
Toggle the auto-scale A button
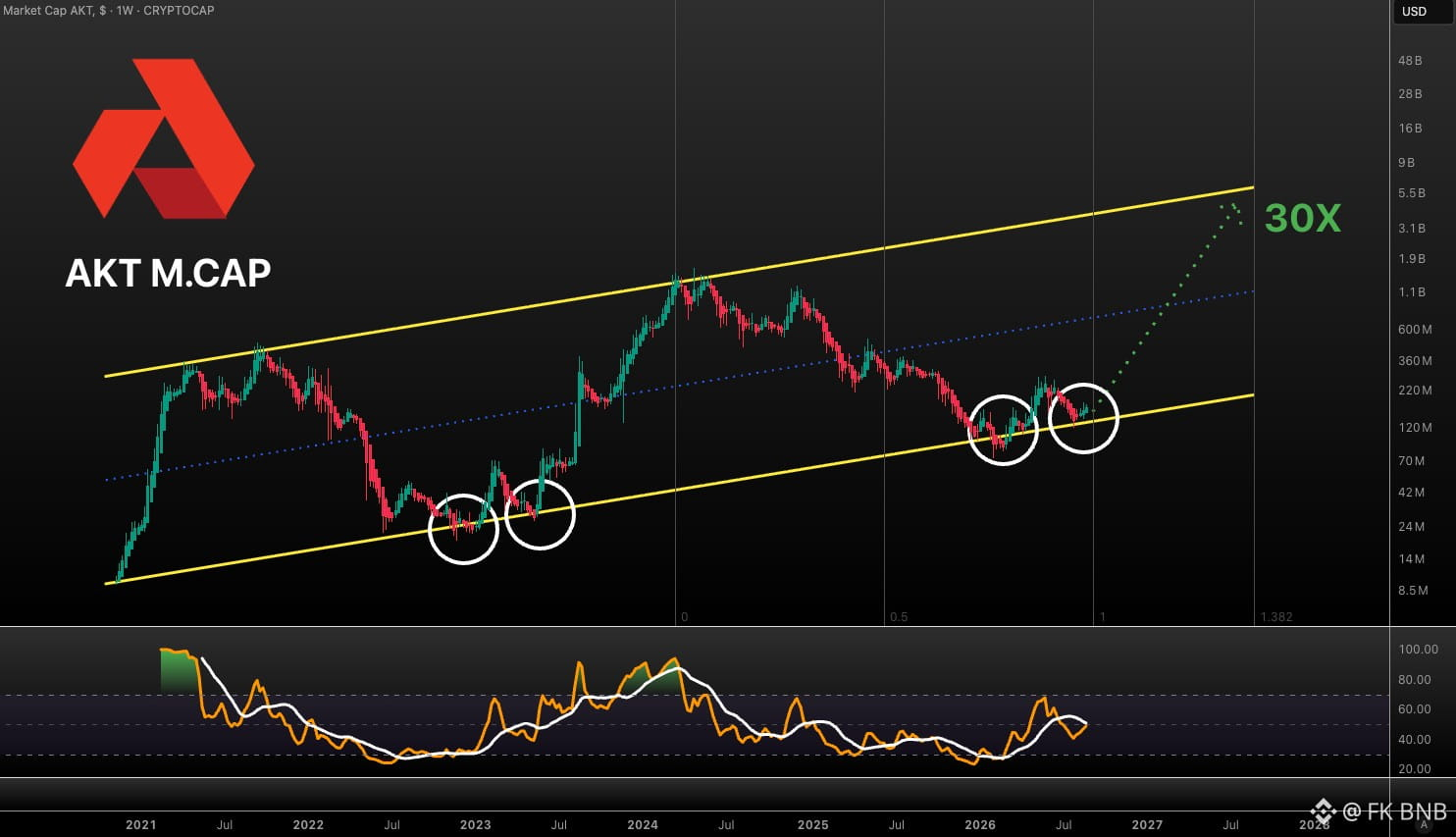(1424, 825)
